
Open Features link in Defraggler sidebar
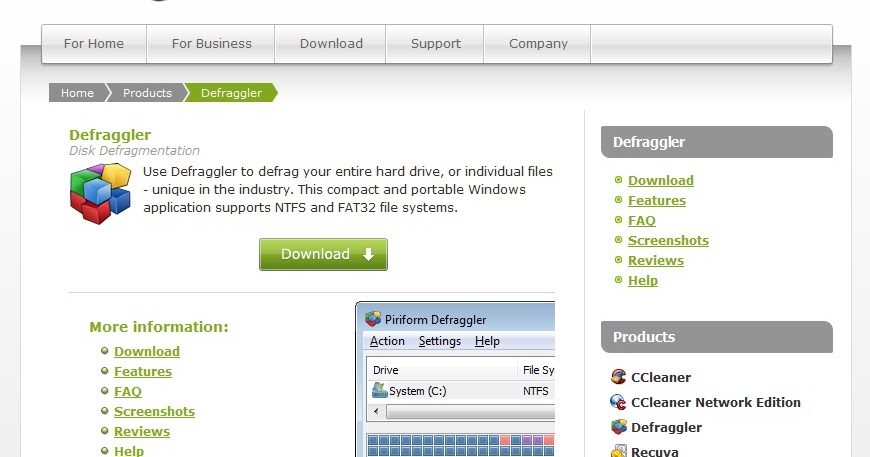point(657,200)
